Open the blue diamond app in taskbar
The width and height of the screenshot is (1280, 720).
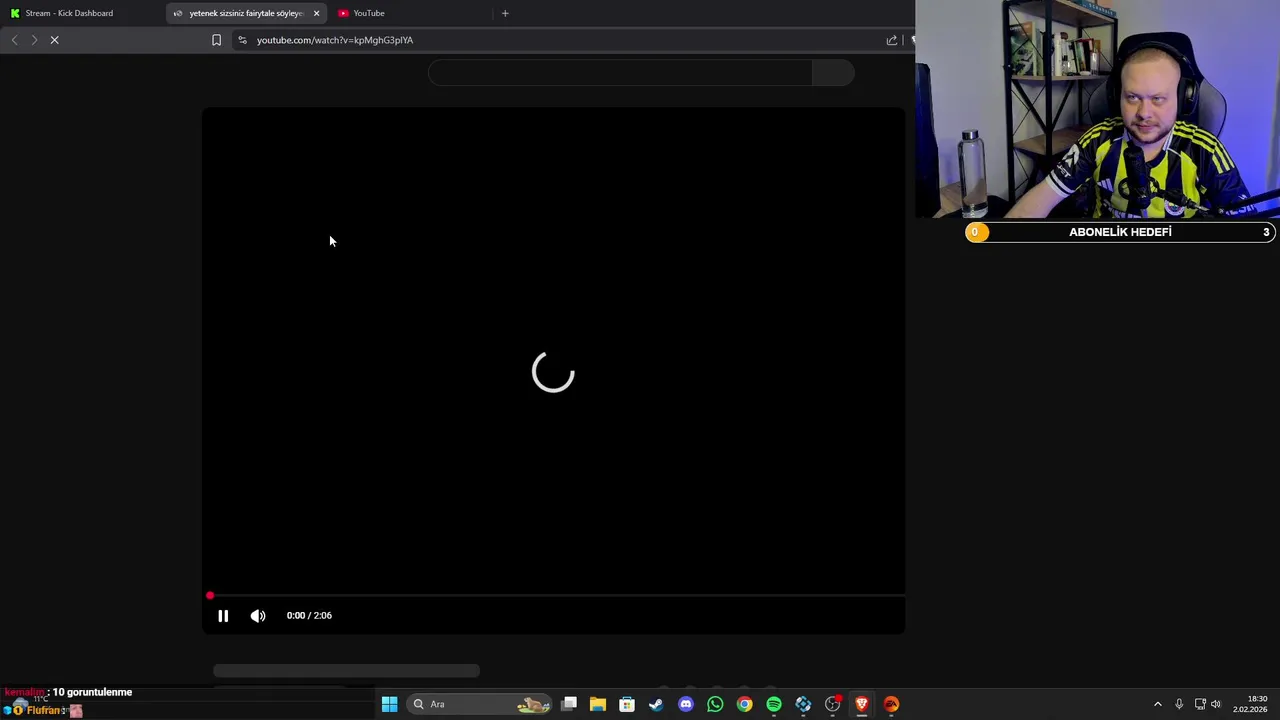[803, 704]
